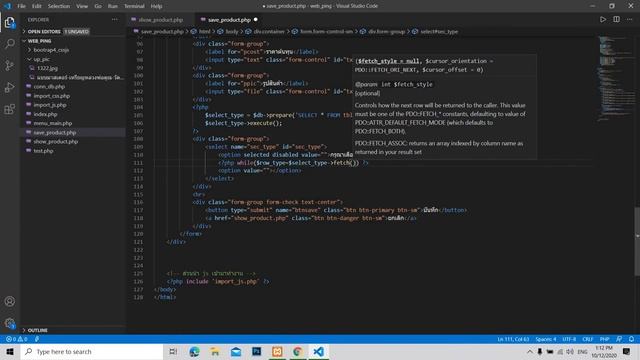Change language mode via PHP status item
This screenshot has width=640, height=360.
click(x=604, y=339)
